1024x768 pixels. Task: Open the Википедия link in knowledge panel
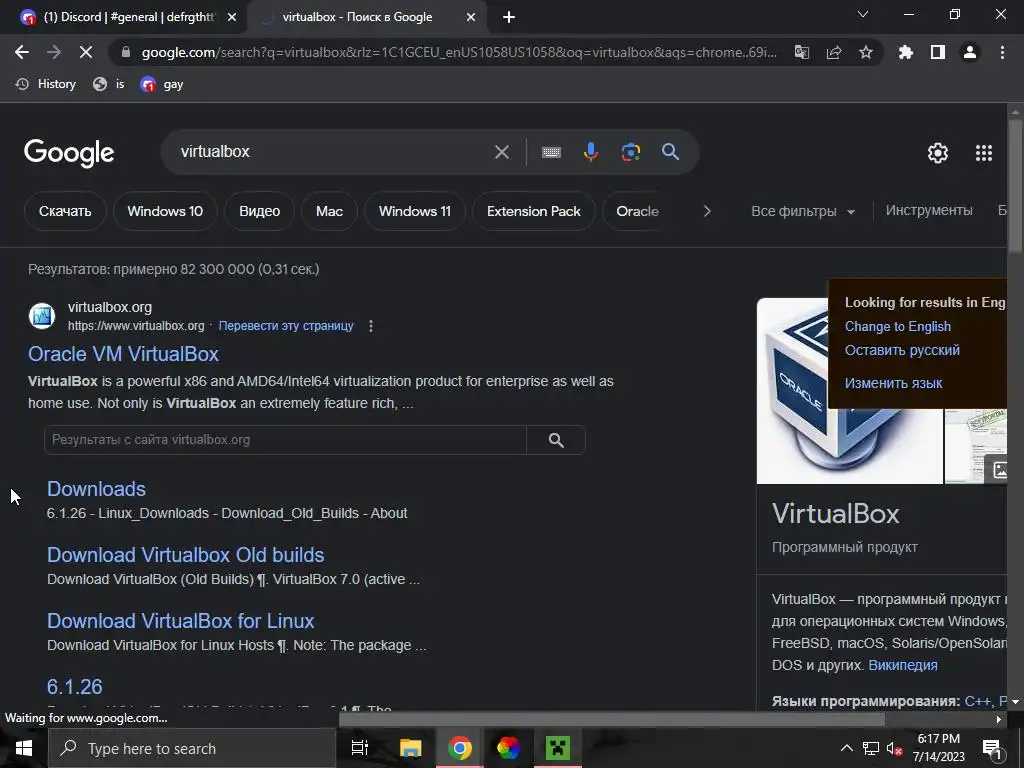tap(903, 665)
